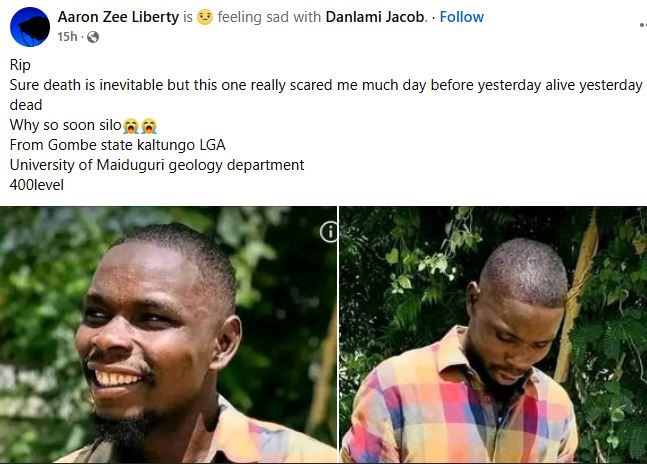Click the 'Why so soon silo' line
This screenshot has width=647, height=464.
pos(66,125)
